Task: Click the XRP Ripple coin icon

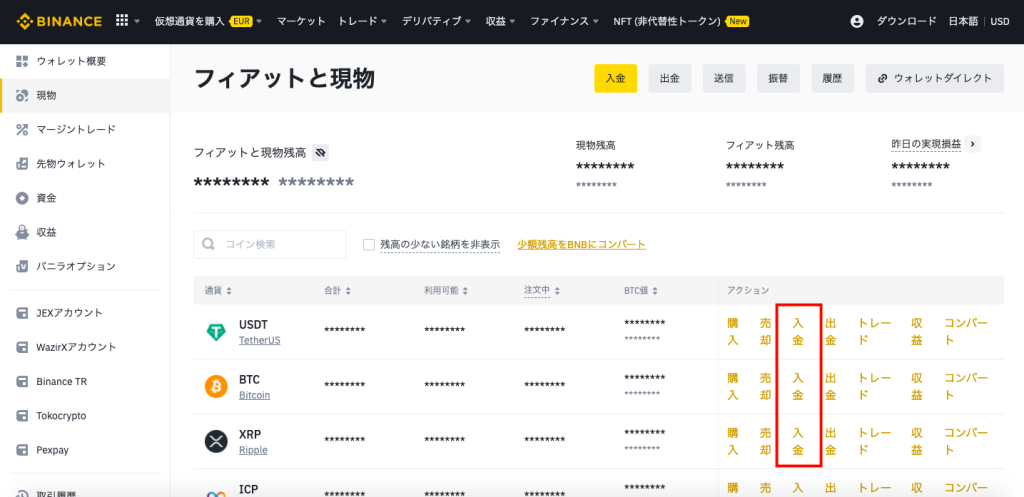Action: (216, 441)
